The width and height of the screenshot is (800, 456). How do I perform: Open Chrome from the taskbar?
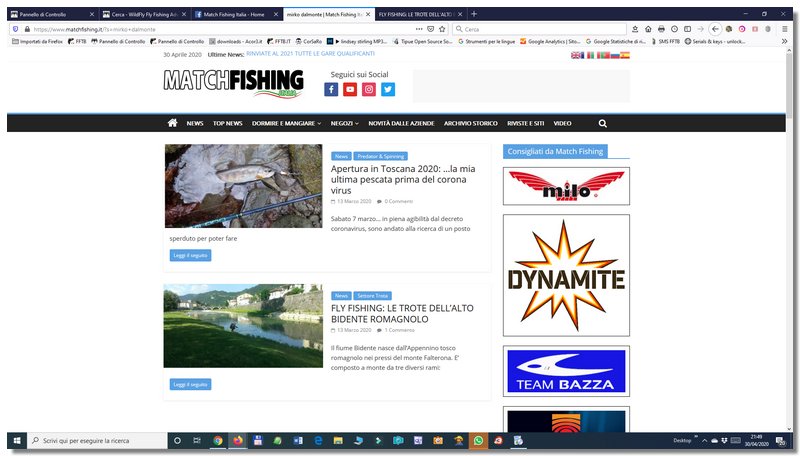coord(218,440)
